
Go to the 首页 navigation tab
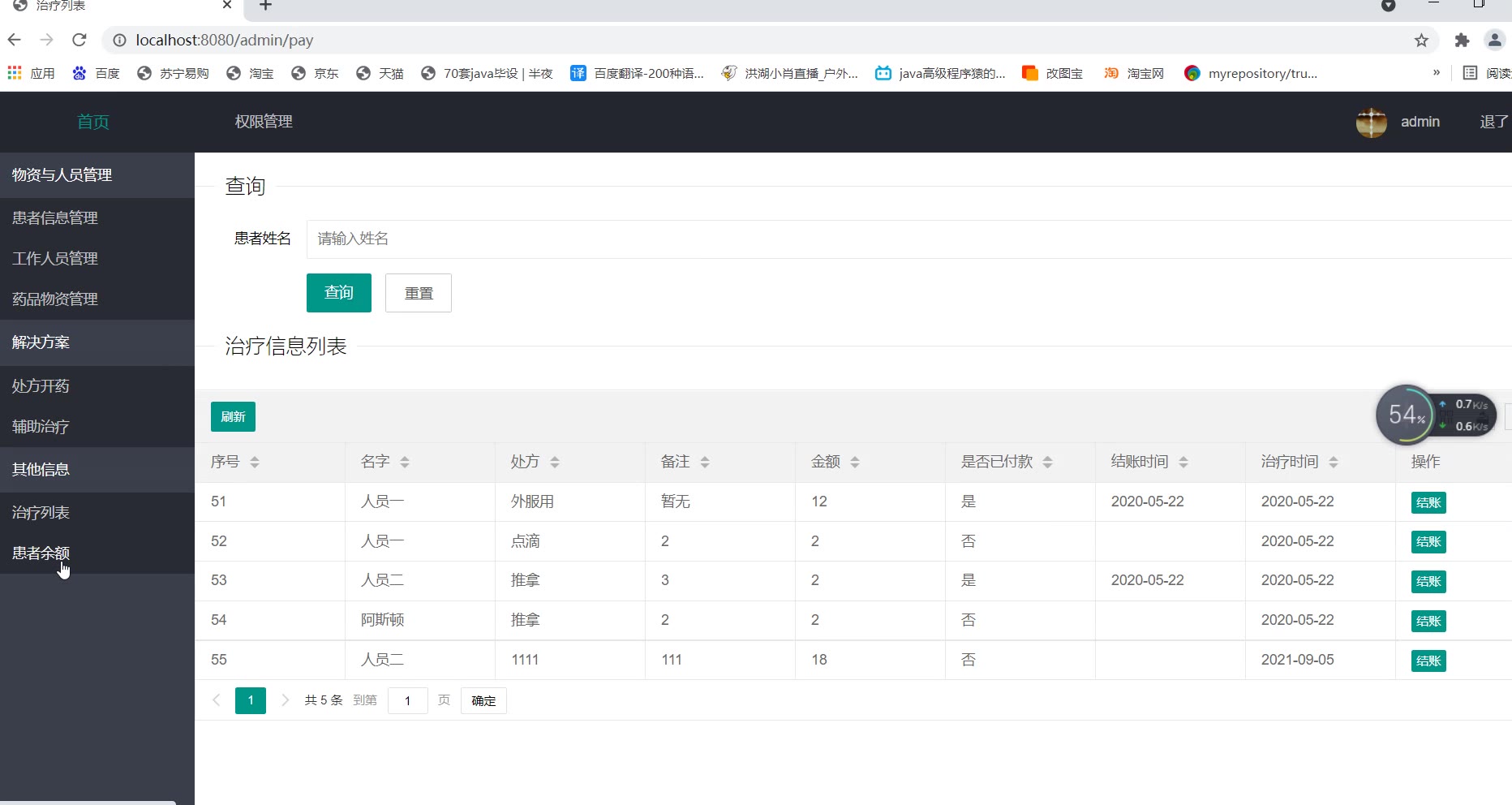(93, 122)
